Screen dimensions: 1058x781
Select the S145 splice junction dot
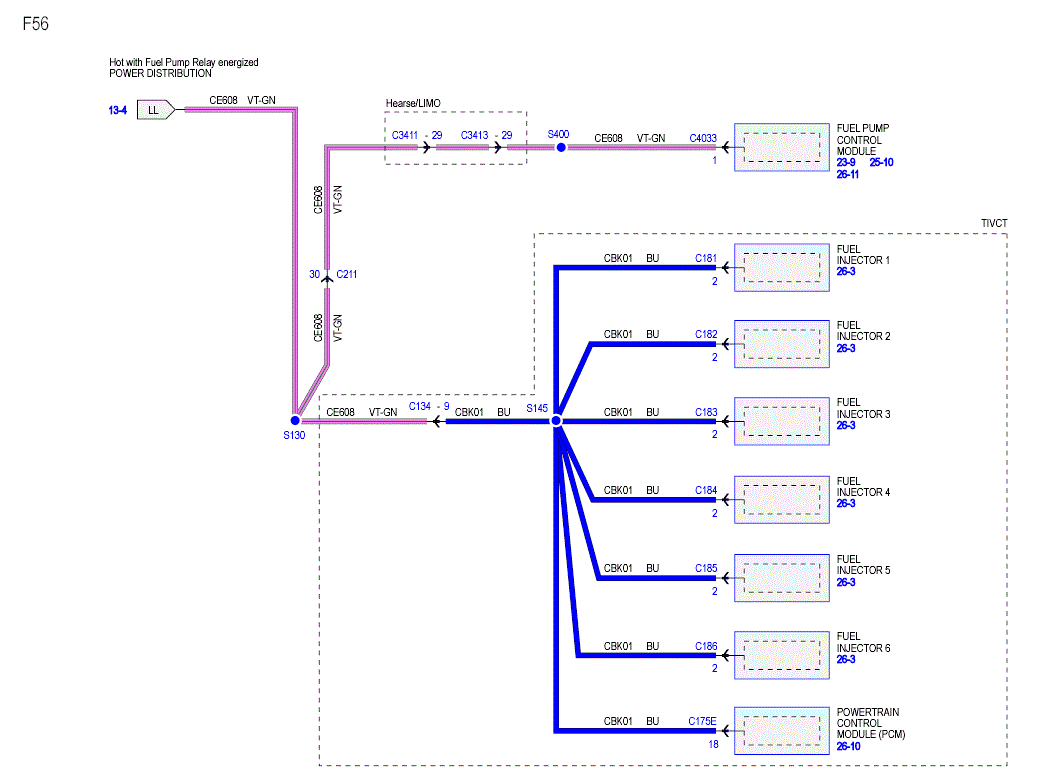[x=556, y=421]
